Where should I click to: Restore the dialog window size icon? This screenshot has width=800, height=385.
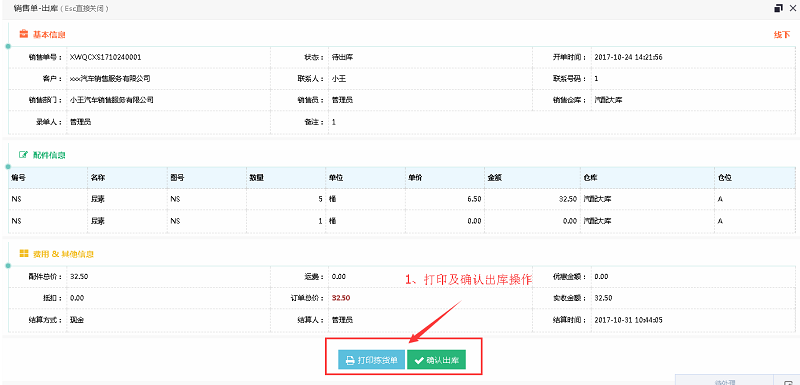click(x=778, y=8)
